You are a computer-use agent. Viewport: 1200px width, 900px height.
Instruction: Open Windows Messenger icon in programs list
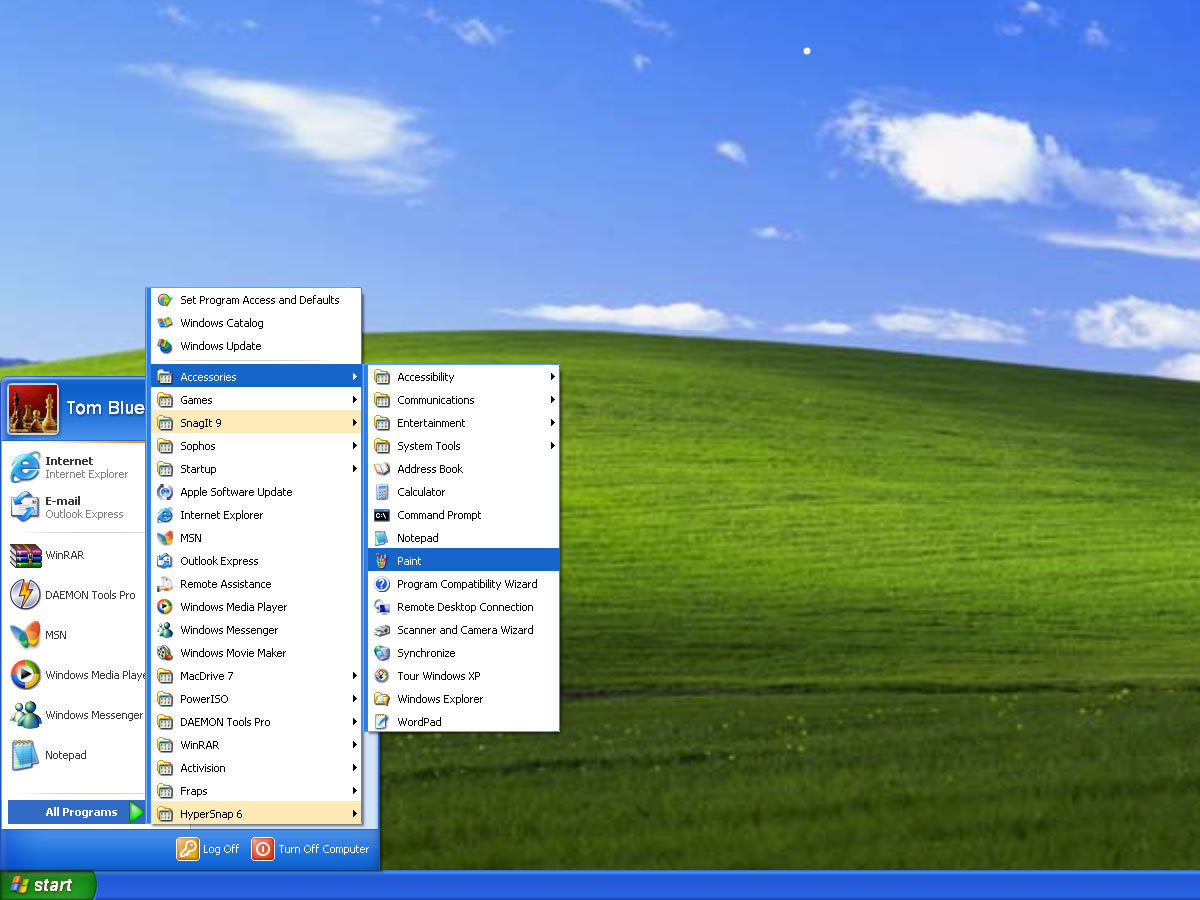[165, 630]
